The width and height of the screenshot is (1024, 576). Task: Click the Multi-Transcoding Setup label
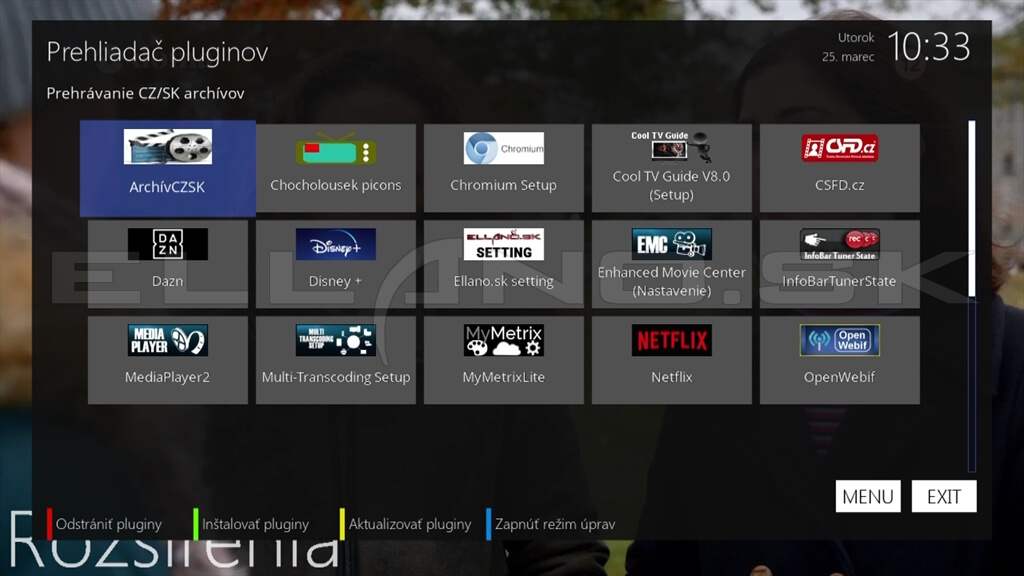coord(336,377)
